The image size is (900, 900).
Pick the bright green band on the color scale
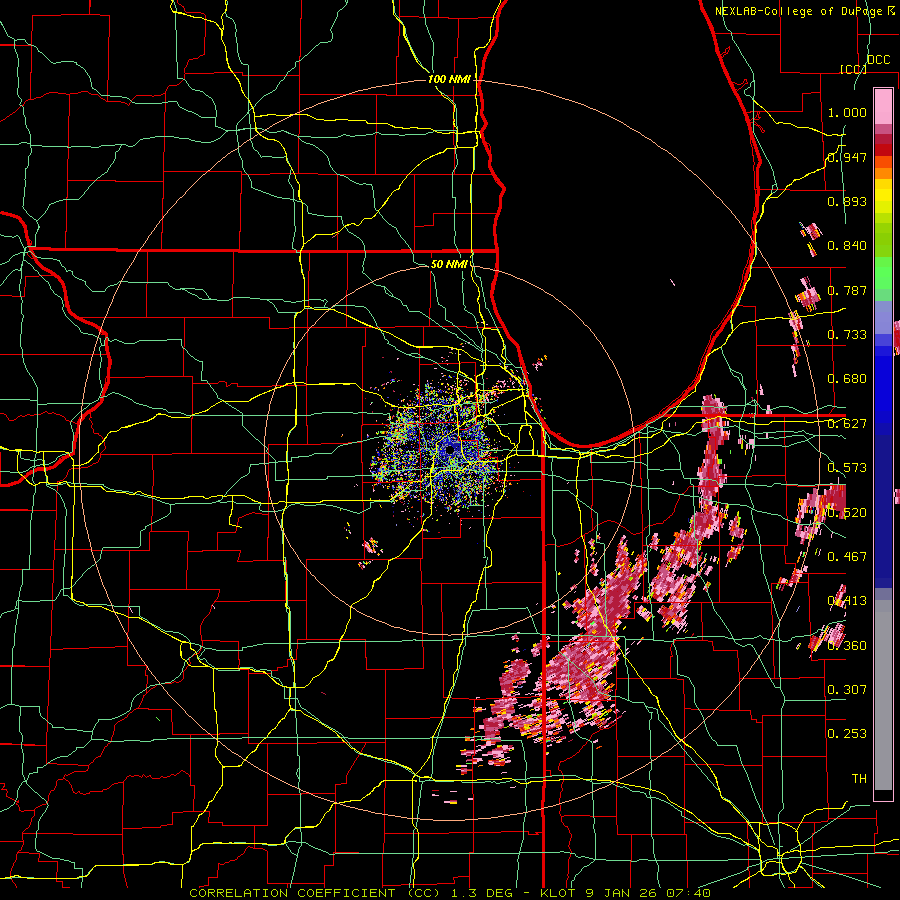pos(883,273)
